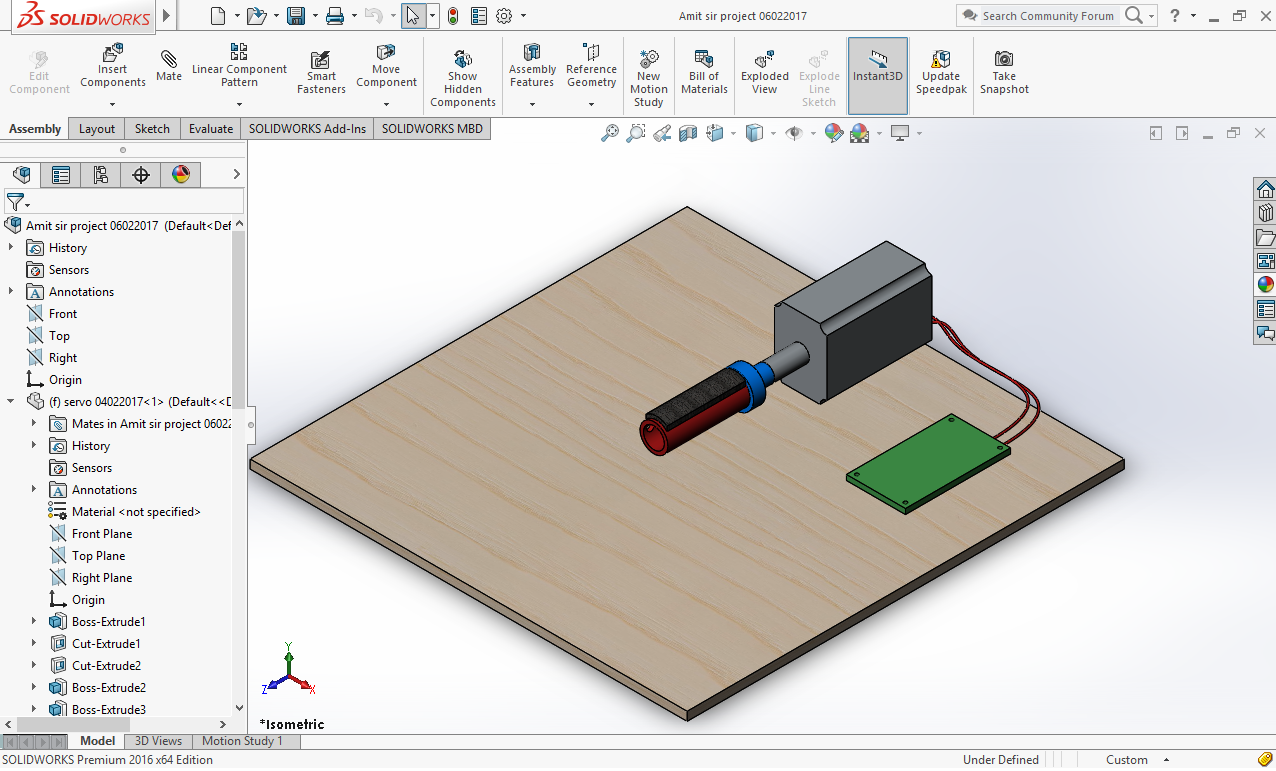The height and width of the screenshot is (771, 1276).
Task: Select the Mate tool
Action: 169,66
